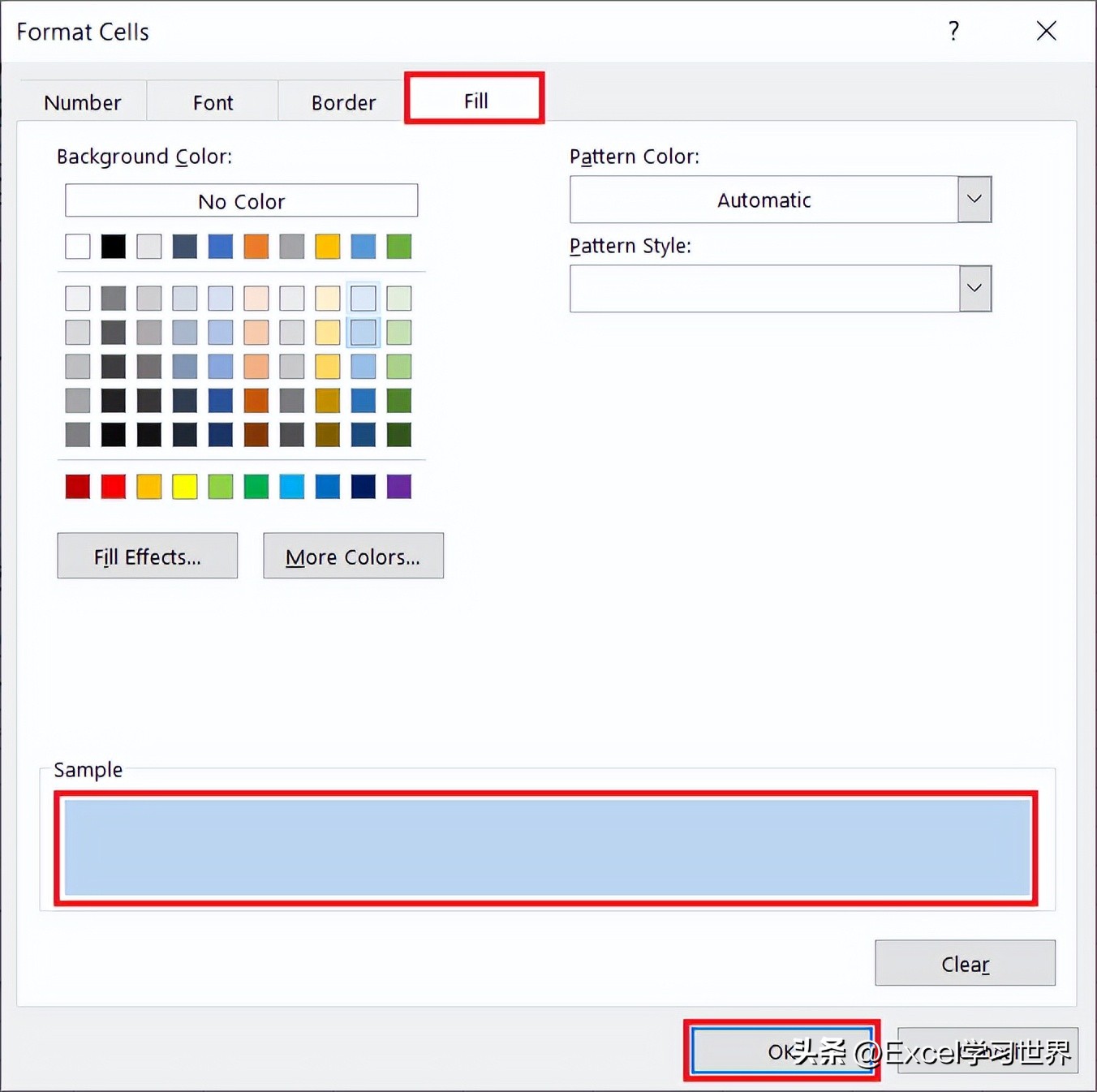Choose dark red standard color swatch
Screen dimensions: 1097x1092
click(x=78, y=486)
